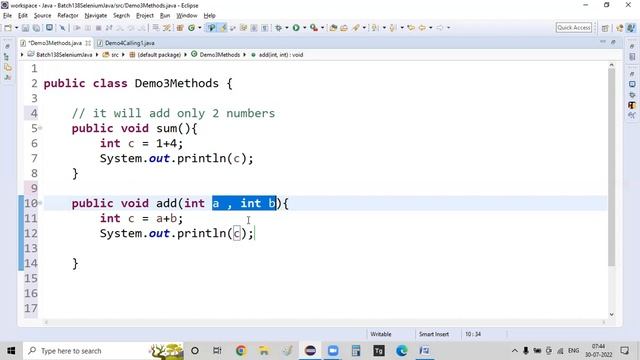Expand the New Java Class dropdown
This screenshot has height=360, width=640.
coord(200,28)
